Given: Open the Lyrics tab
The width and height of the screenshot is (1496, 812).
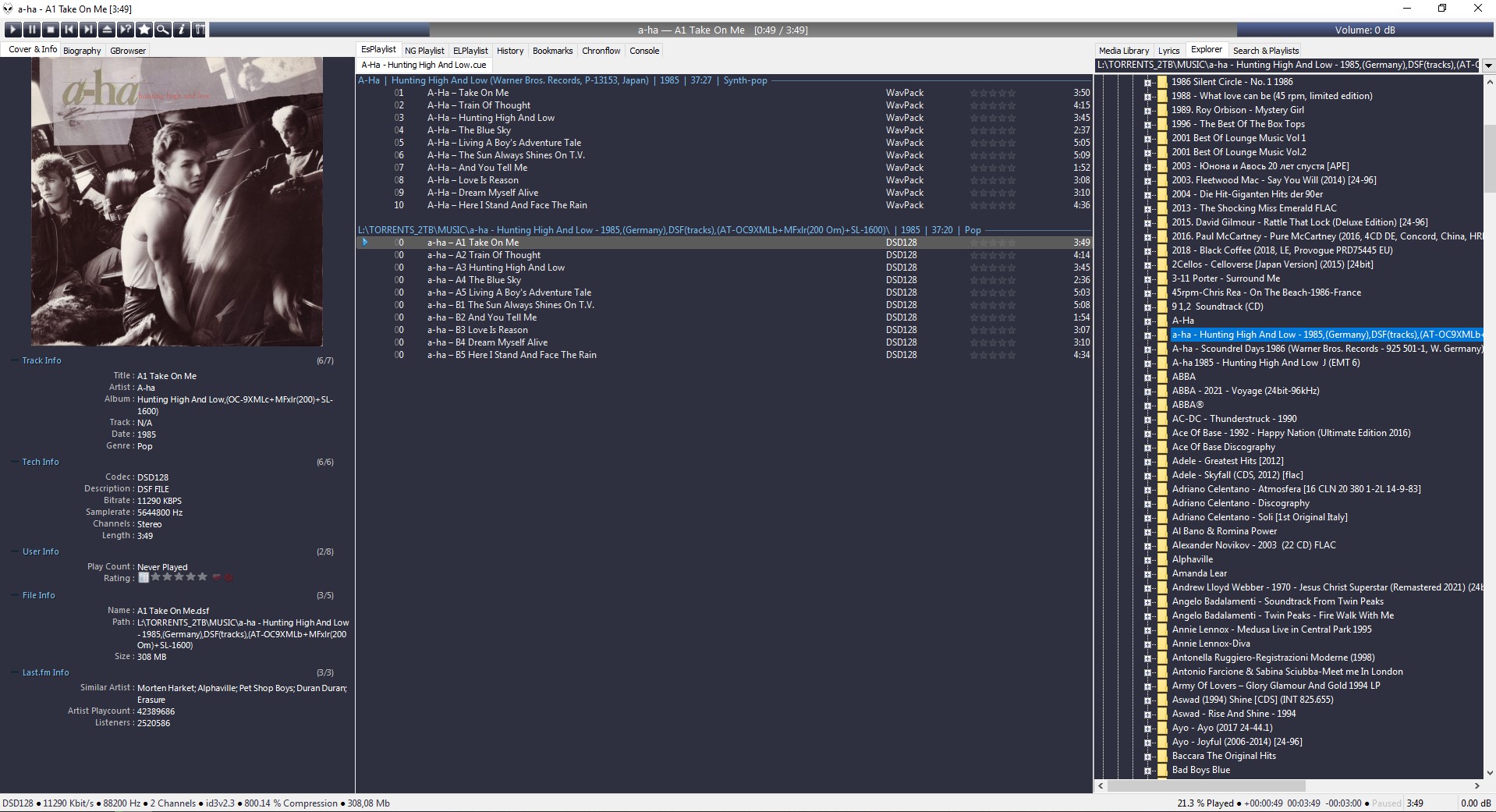Looking at the screenshot, I should [x=1168, y=51].
